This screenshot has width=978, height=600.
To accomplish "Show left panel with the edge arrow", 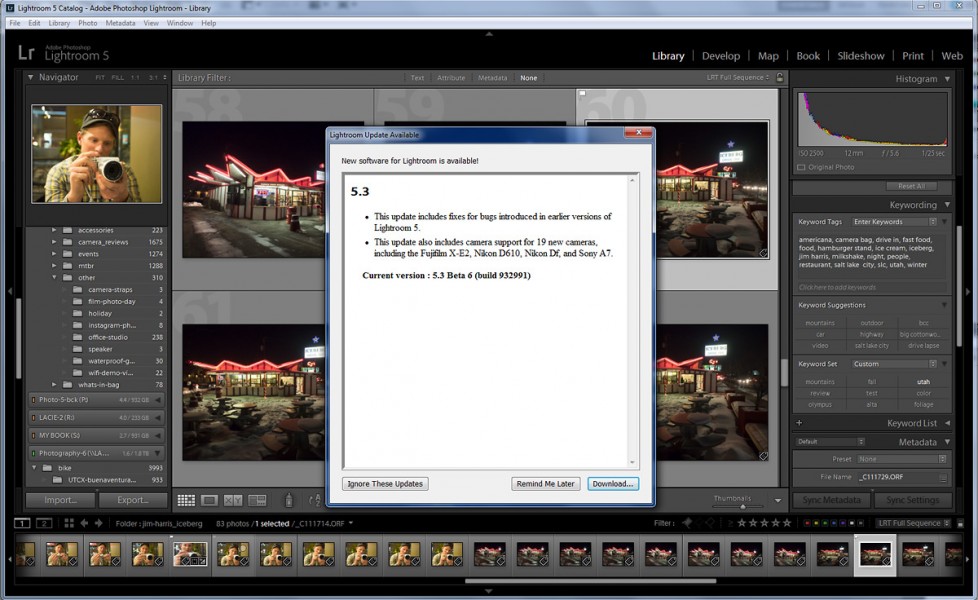I will 9,291.
